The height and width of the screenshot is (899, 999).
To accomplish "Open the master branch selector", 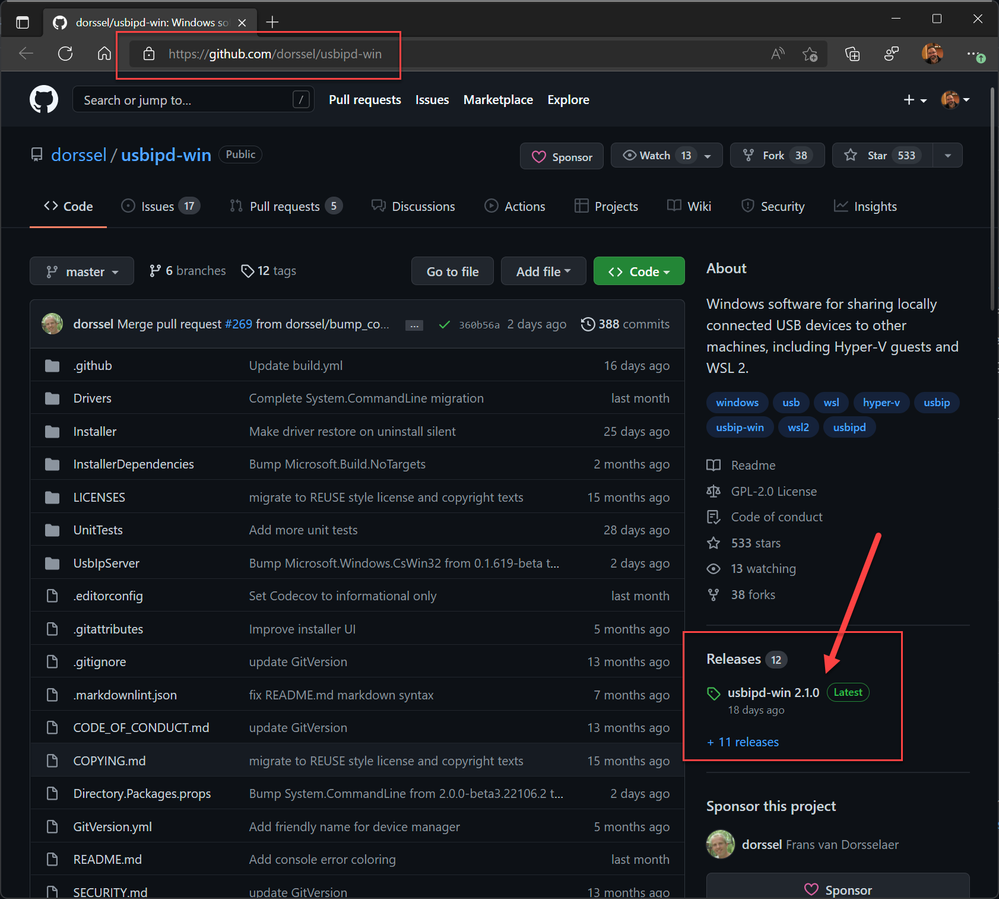I will (82, 271).
